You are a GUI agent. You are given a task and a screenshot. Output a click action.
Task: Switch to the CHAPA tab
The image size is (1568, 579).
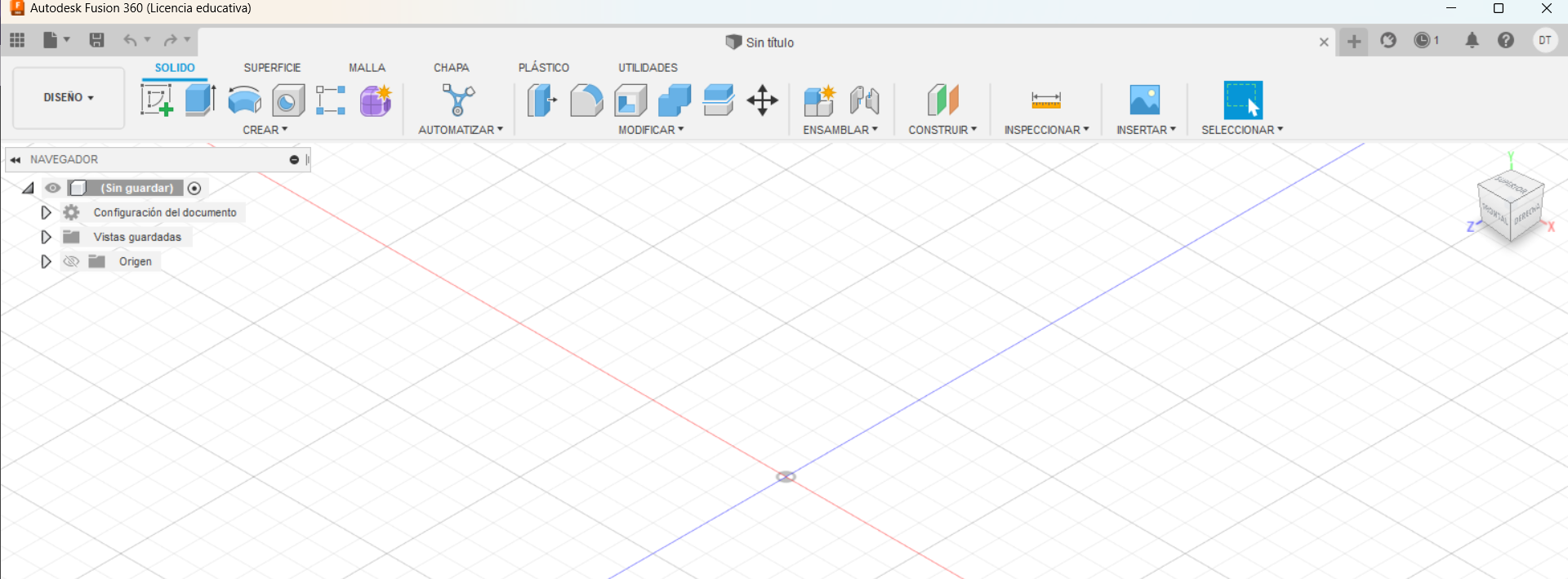tap(451, 68)
